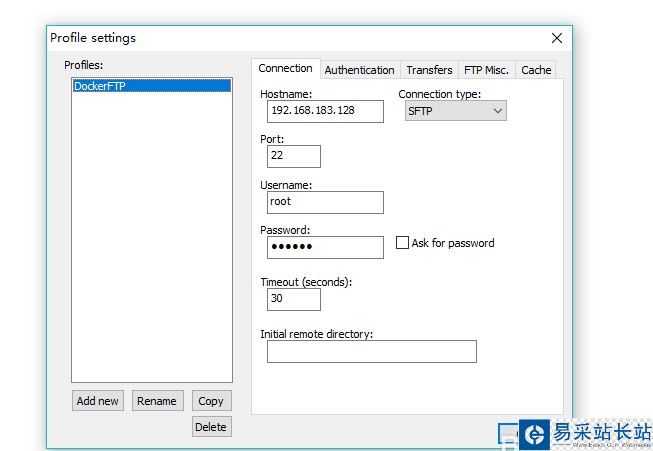This screenshot has height=451, width=653.
Task: Show the Cache tab
Action: coord(536,70)
